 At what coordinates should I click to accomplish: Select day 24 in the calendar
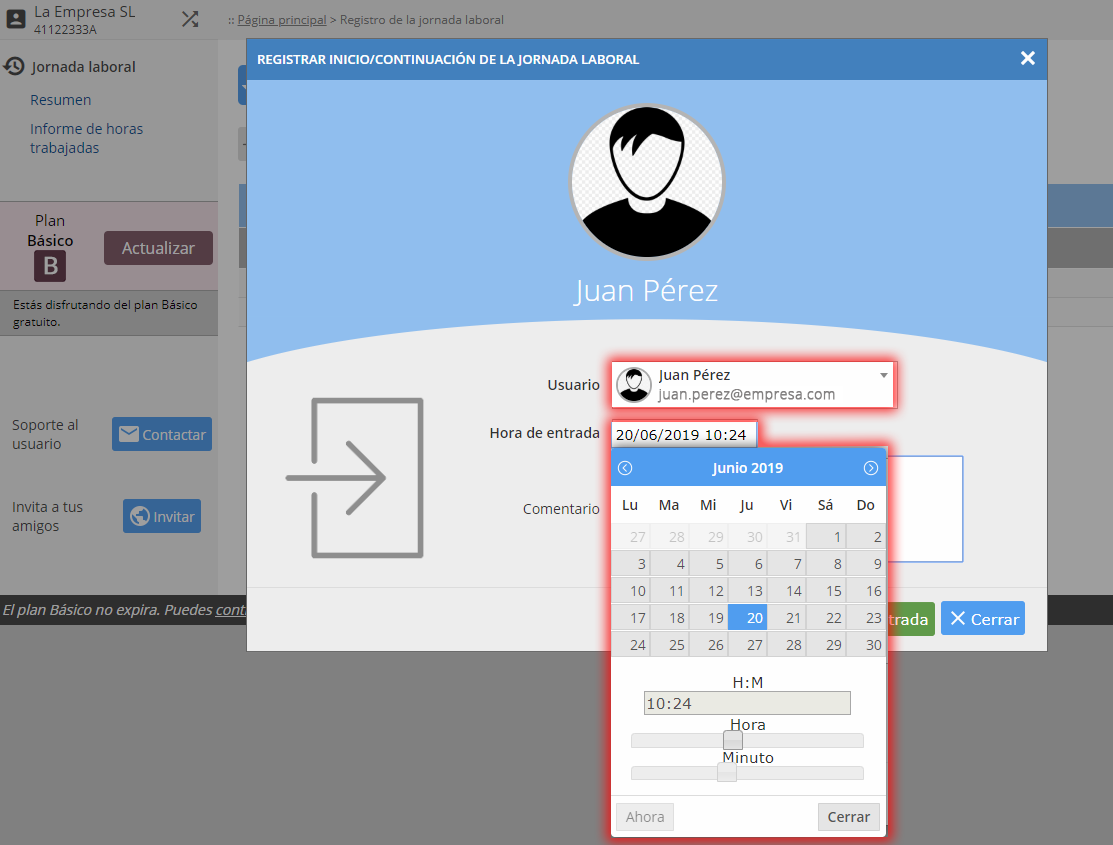(630, 645)
